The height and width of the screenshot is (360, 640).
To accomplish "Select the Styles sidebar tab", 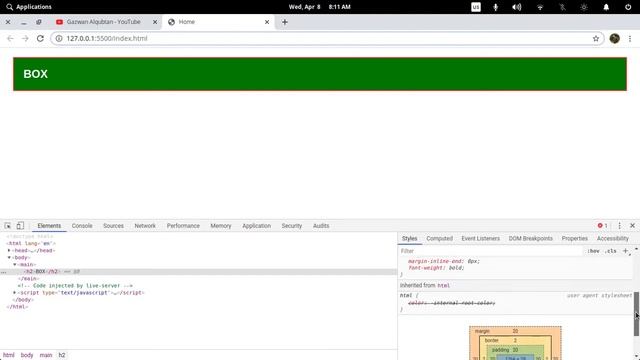I will pos(409,238).
